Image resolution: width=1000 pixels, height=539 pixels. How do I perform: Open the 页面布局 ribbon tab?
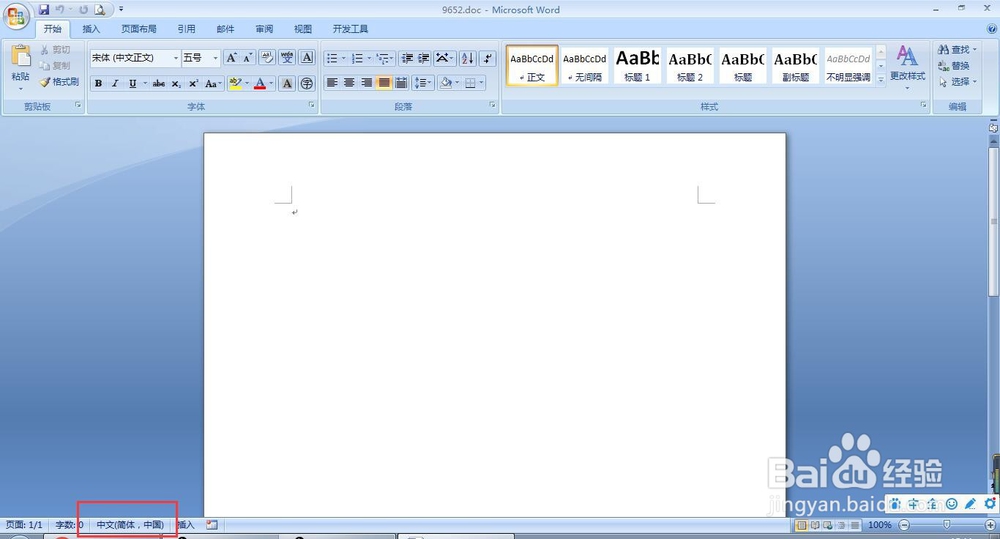point(139,29)
